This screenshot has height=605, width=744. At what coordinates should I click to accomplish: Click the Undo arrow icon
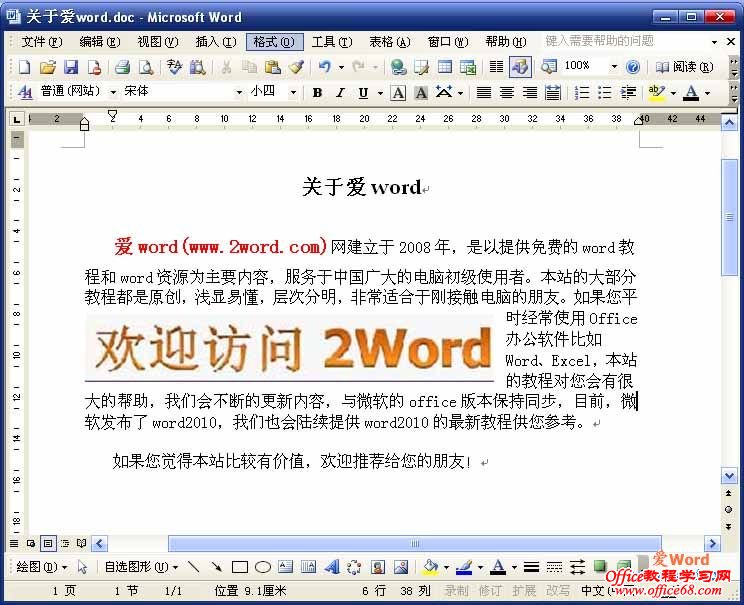click(325, 67)
